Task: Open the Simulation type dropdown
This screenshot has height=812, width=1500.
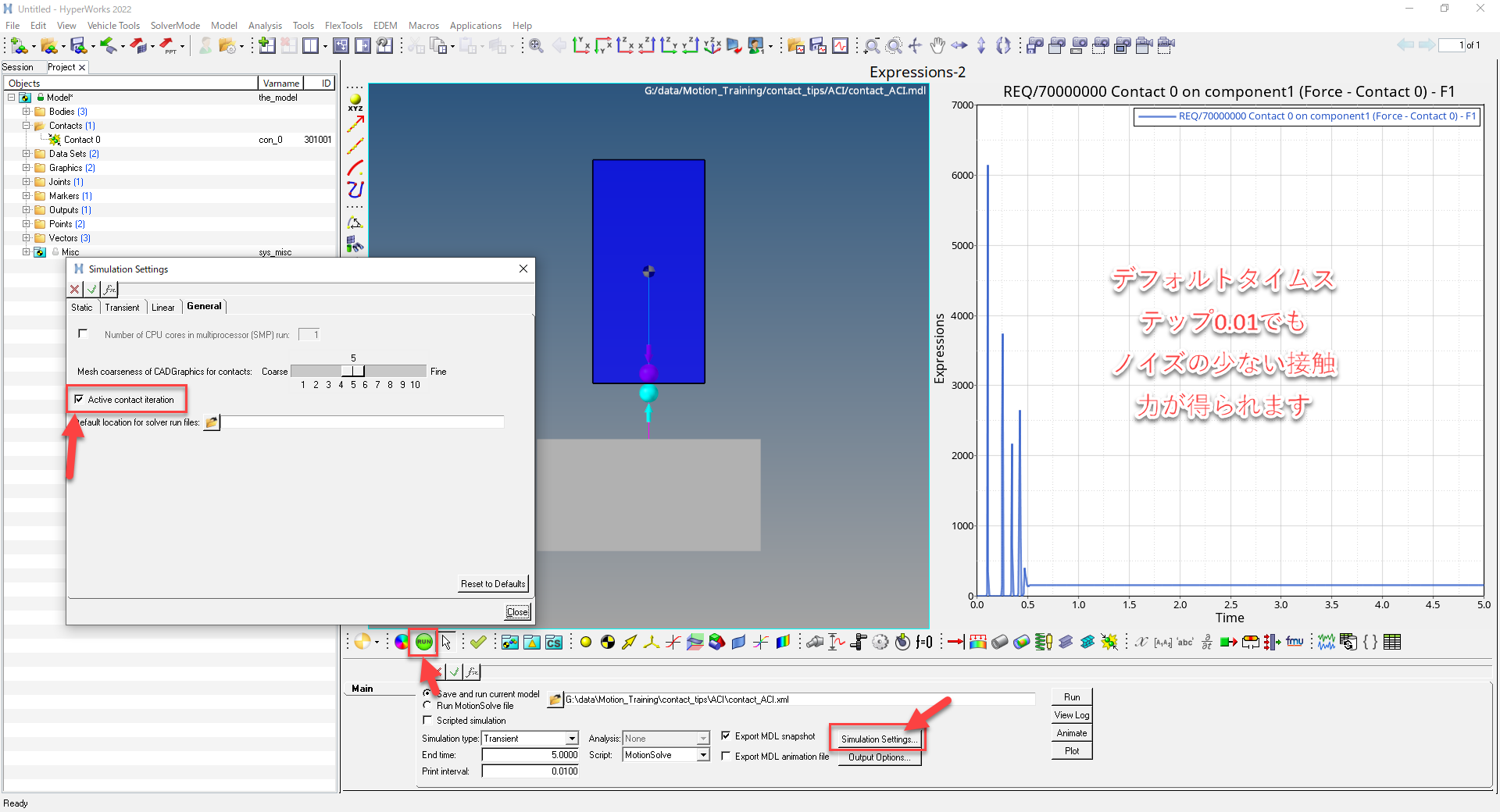Action: [572, 739]
